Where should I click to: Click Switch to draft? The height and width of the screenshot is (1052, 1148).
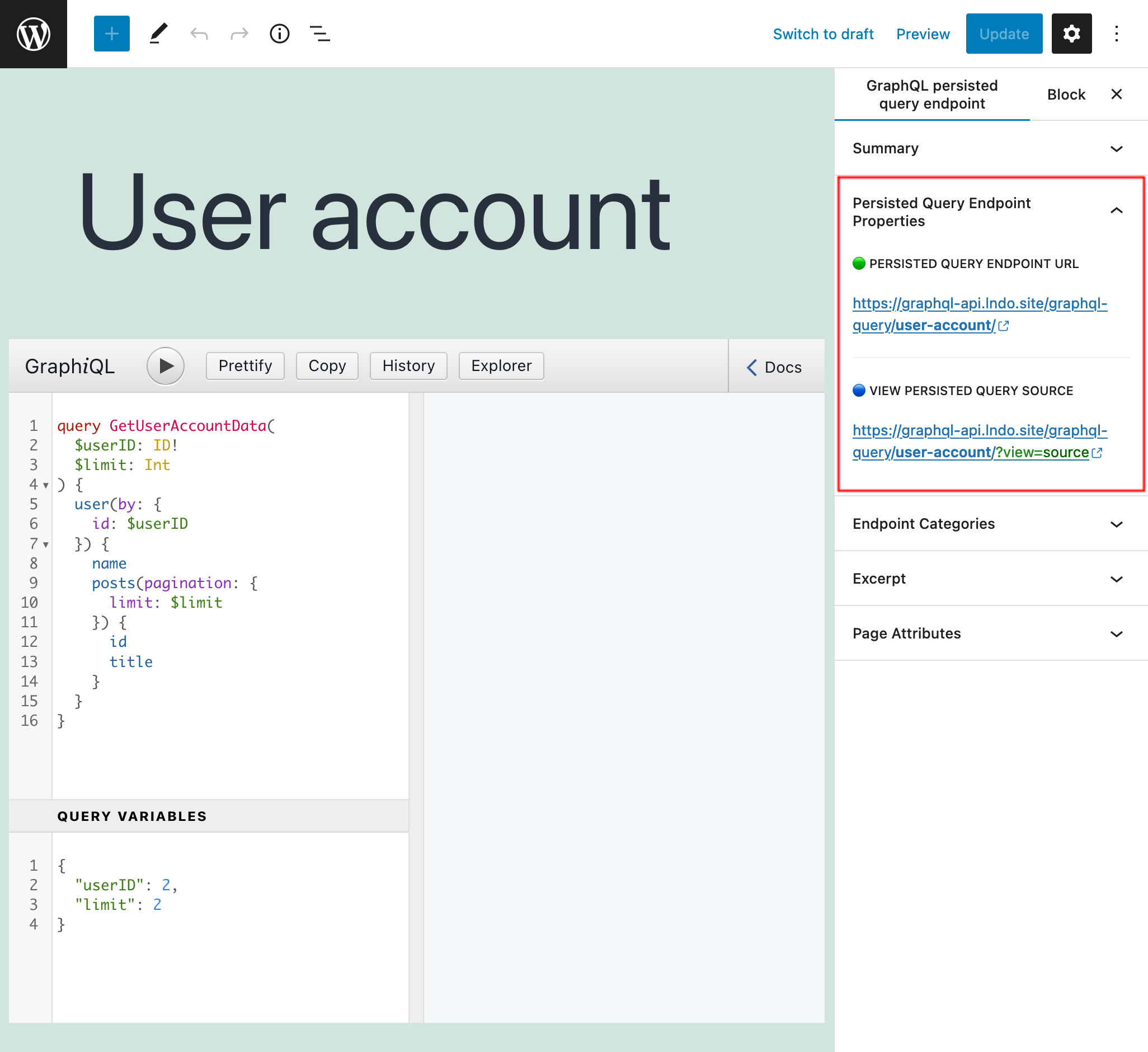823,34
